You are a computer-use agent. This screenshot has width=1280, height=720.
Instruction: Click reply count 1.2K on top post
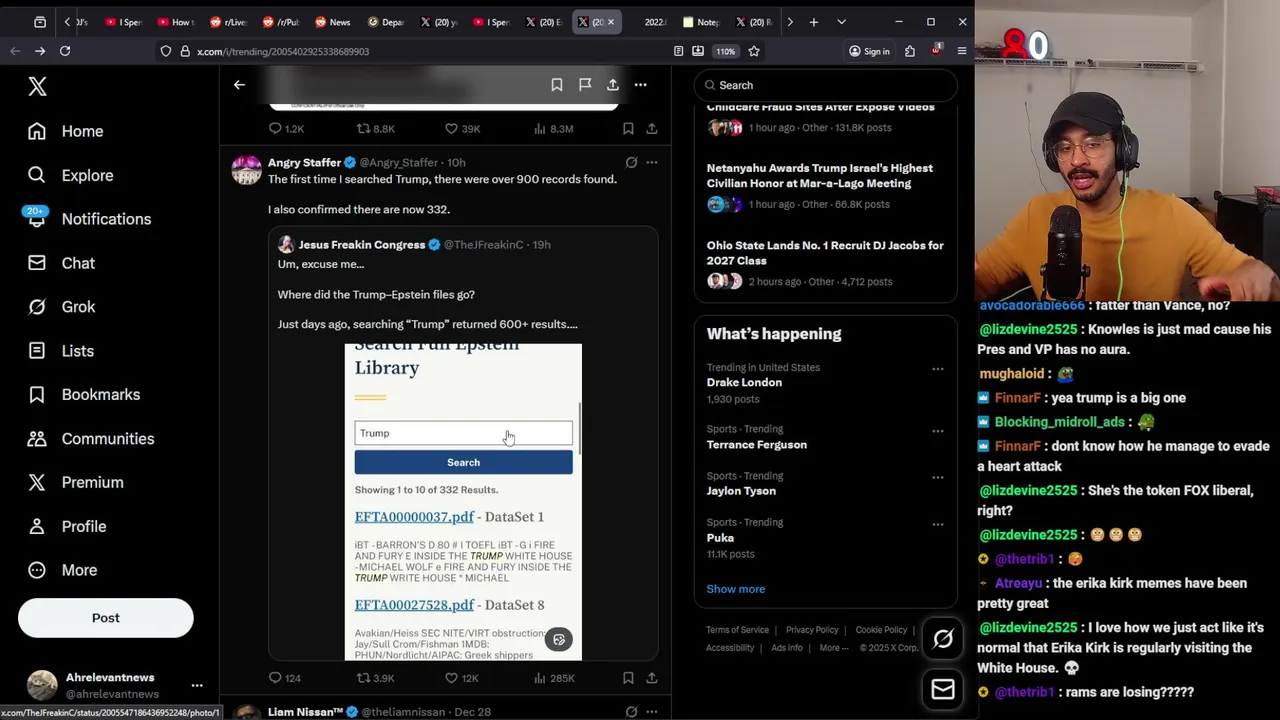286,128
